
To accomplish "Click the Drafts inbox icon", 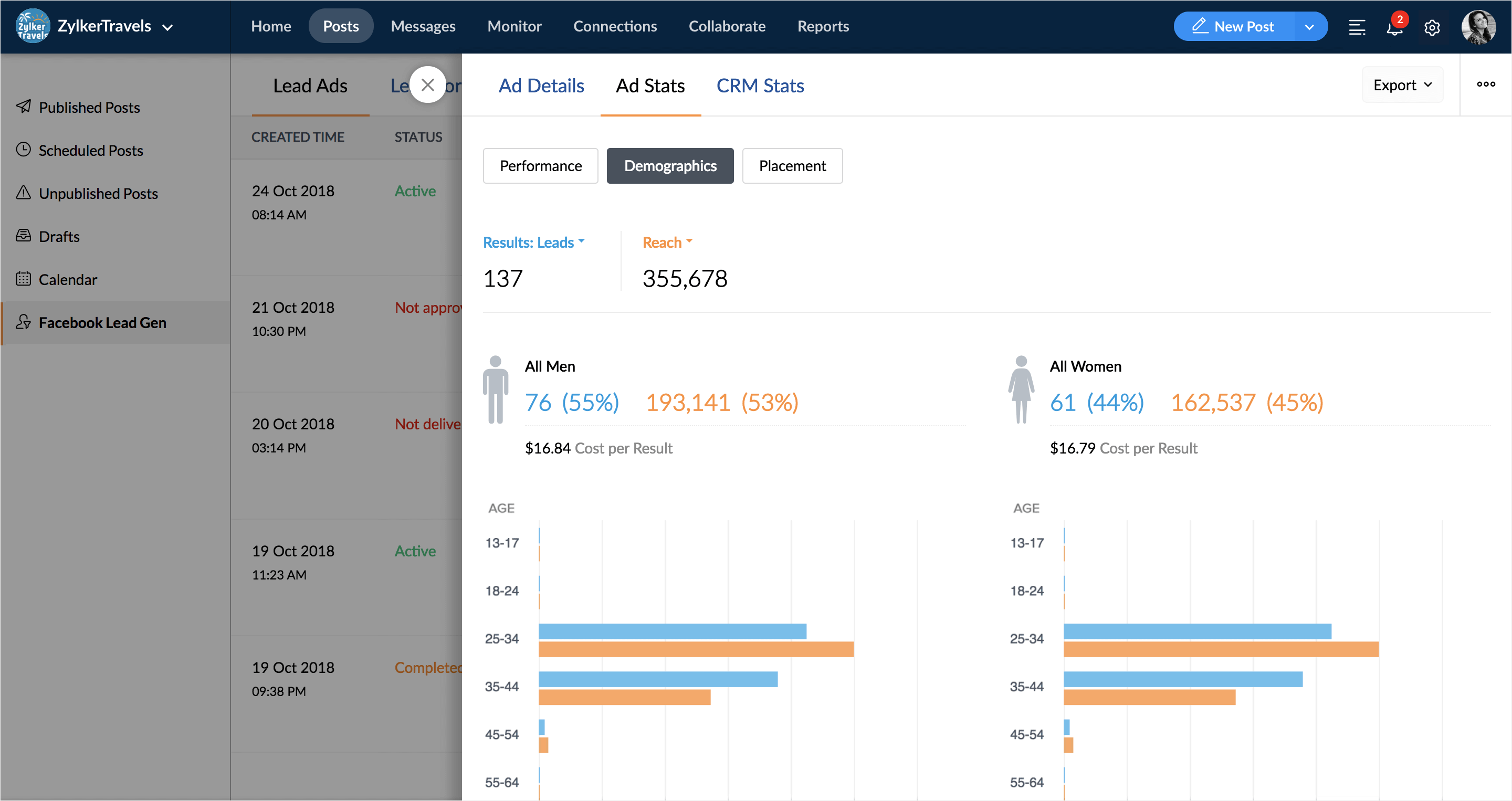I will point(24,236).
